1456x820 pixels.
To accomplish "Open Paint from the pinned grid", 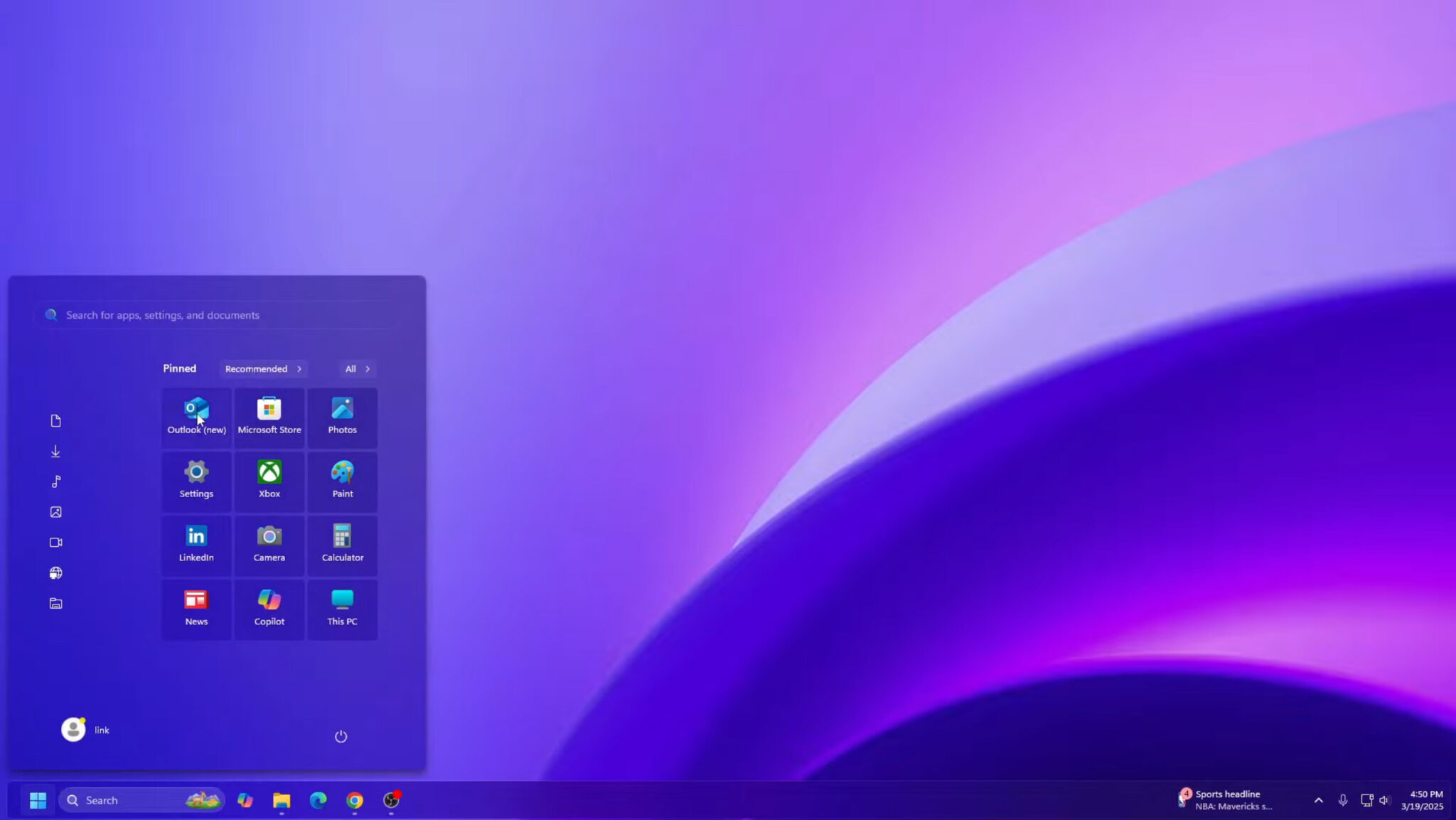I will 341,480.
